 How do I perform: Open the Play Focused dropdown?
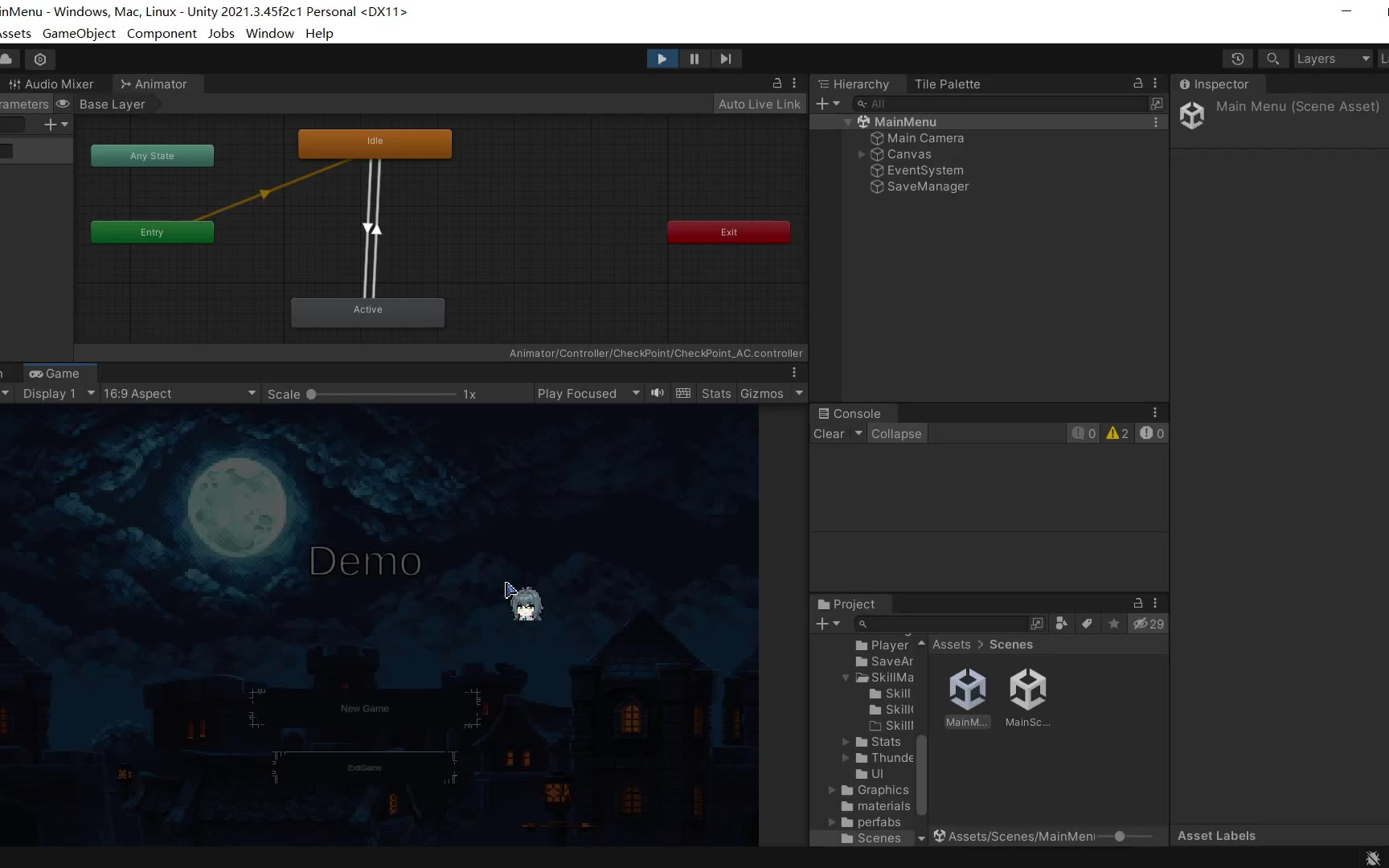[x=588, y=393]
